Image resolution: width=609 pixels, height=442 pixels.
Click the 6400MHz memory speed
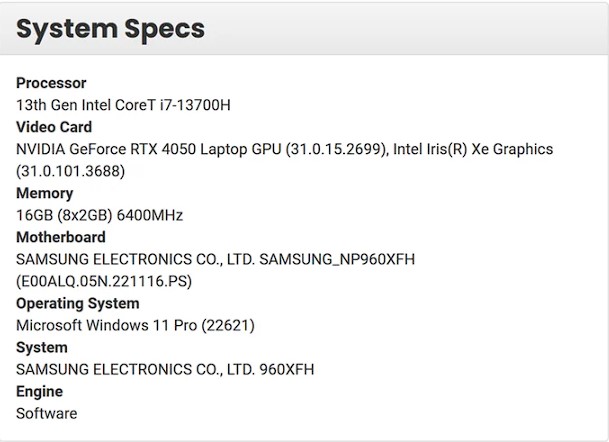click(x=150, y=215)
